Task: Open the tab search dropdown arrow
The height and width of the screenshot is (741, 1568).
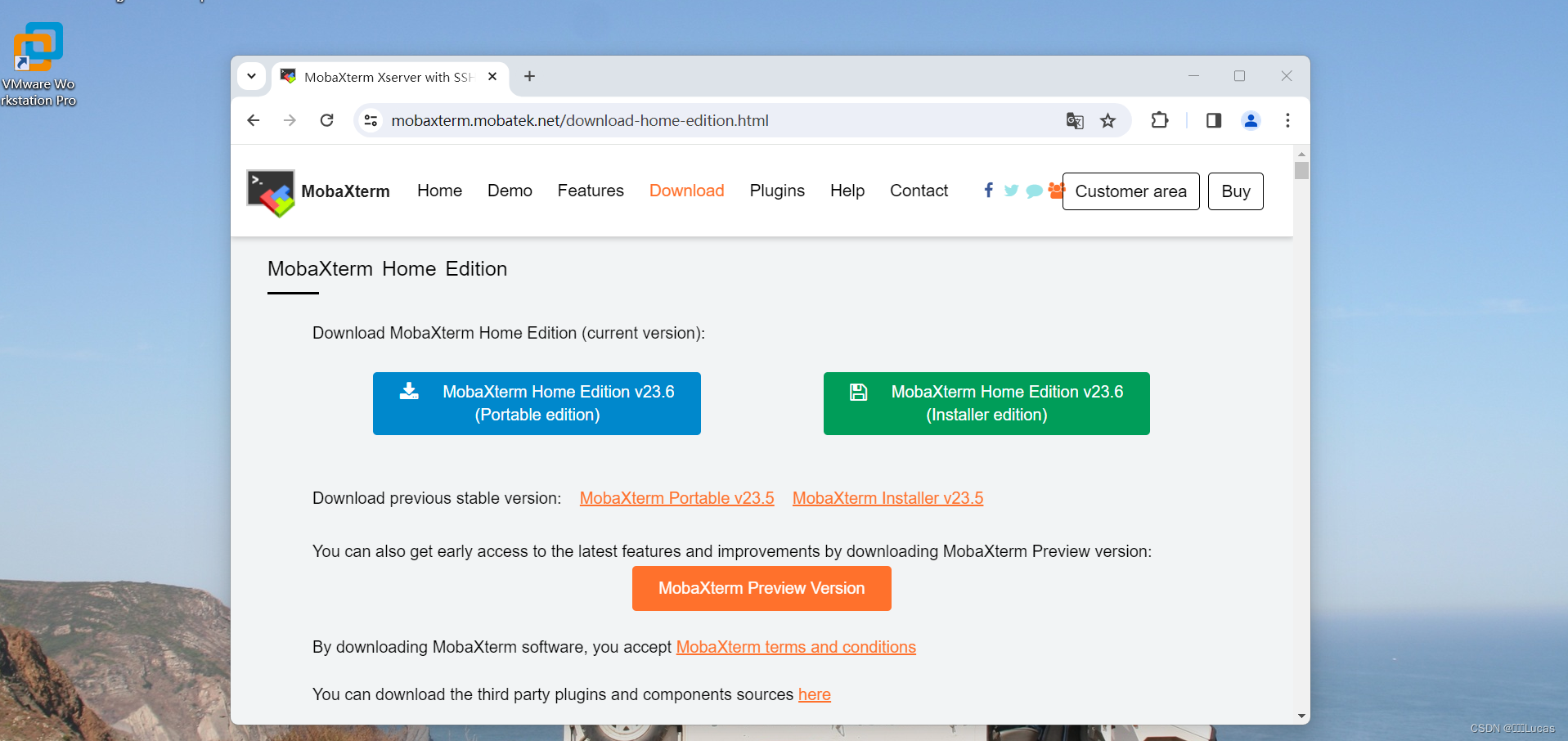Action: [x=252, y=76]
